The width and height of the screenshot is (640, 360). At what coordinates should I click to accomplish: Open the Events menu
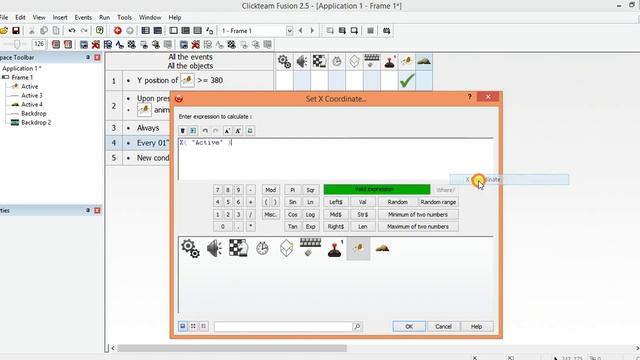[x=83, y=18]
